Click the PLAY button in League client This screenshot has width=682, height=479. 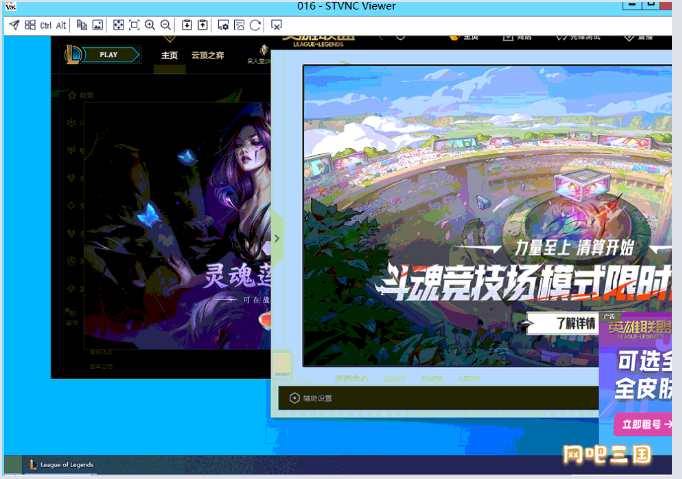(x=110, y=55)
